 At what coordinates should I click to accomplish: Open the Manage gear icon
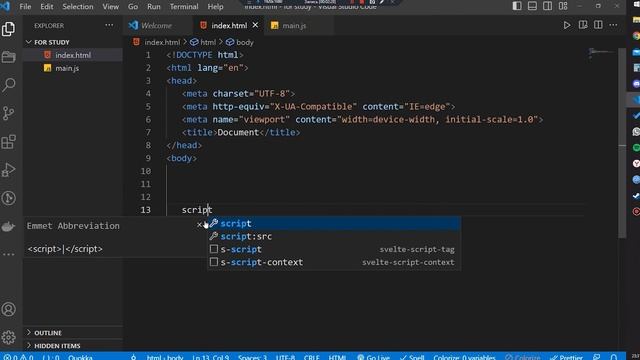[9, 338]
